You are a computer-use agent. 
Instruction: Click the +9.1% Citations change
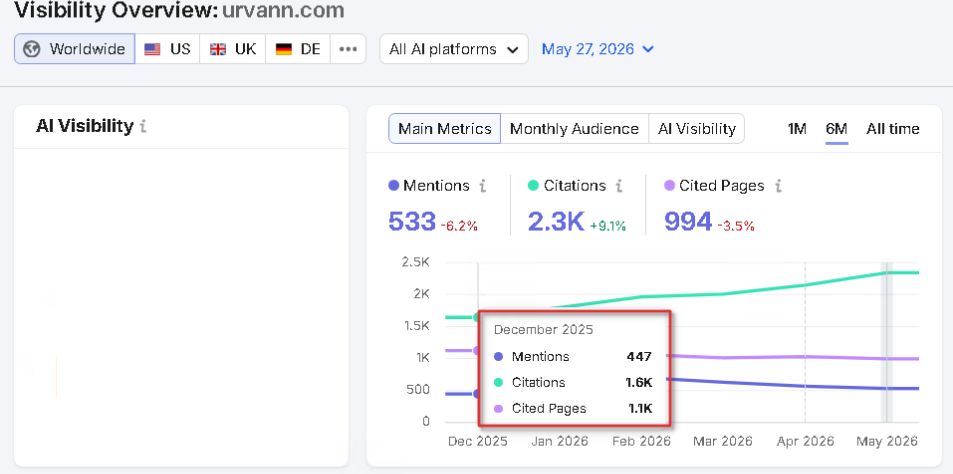coord(607,226)
